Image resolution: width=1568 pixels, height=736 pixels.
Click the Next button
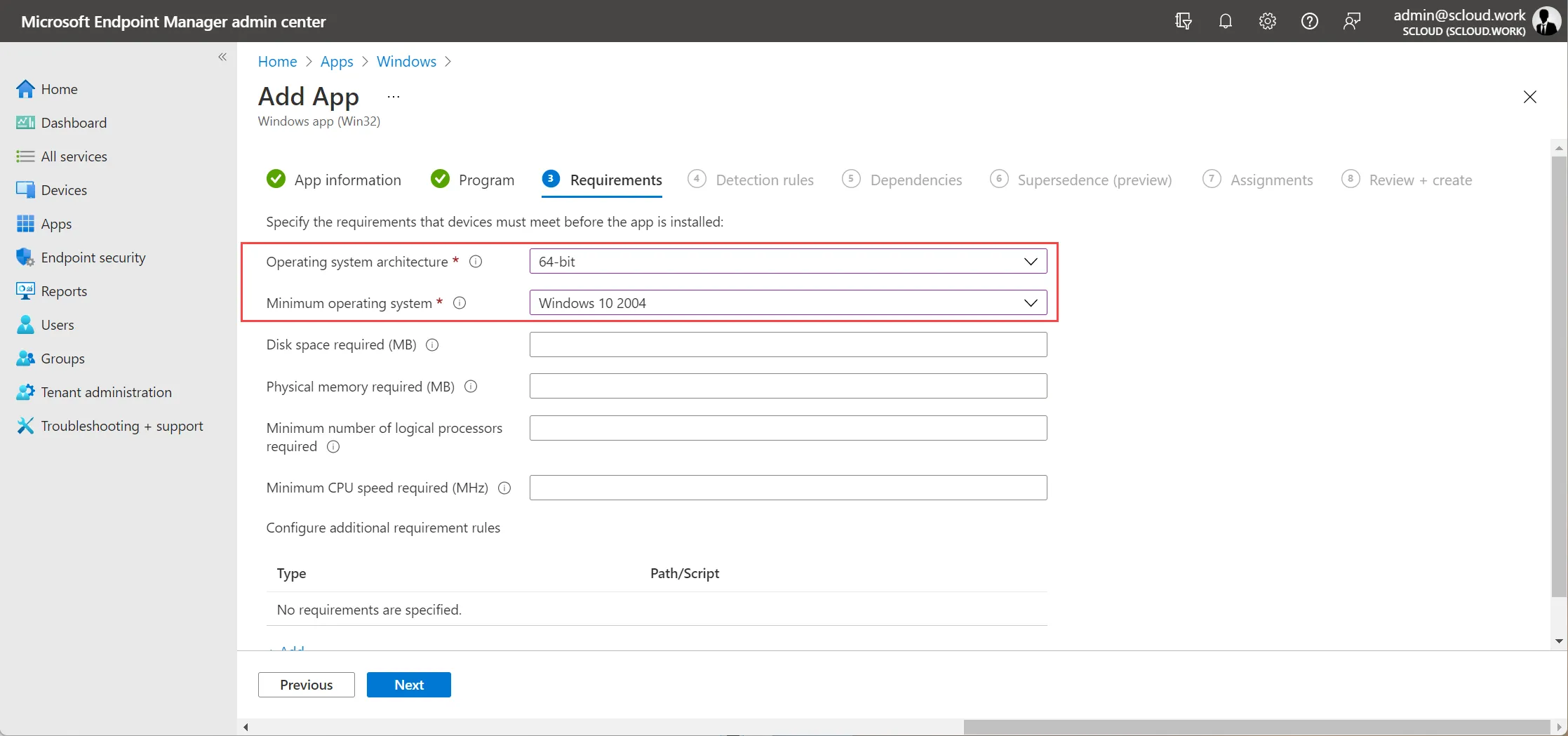pyautogui.click(x=408, y=685)
